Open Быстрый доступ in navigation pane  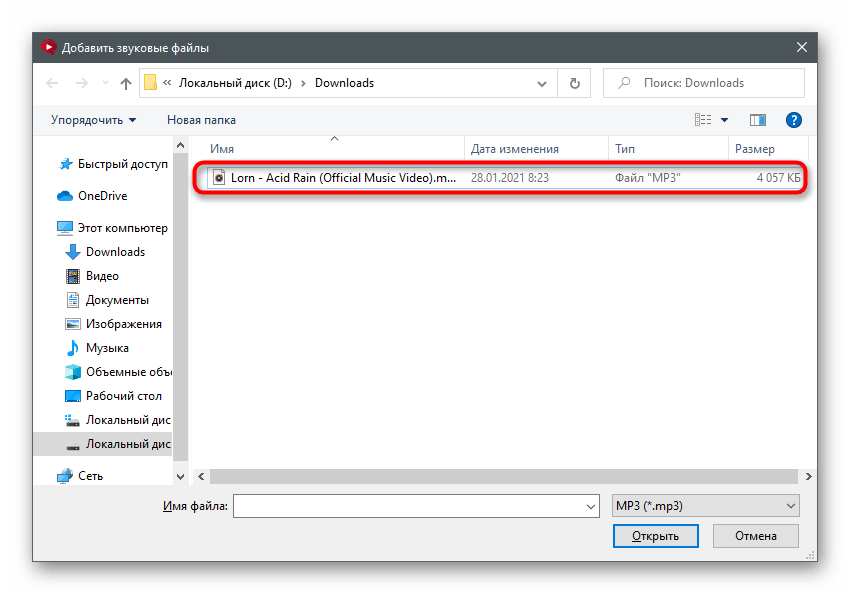tap(122, 164)
